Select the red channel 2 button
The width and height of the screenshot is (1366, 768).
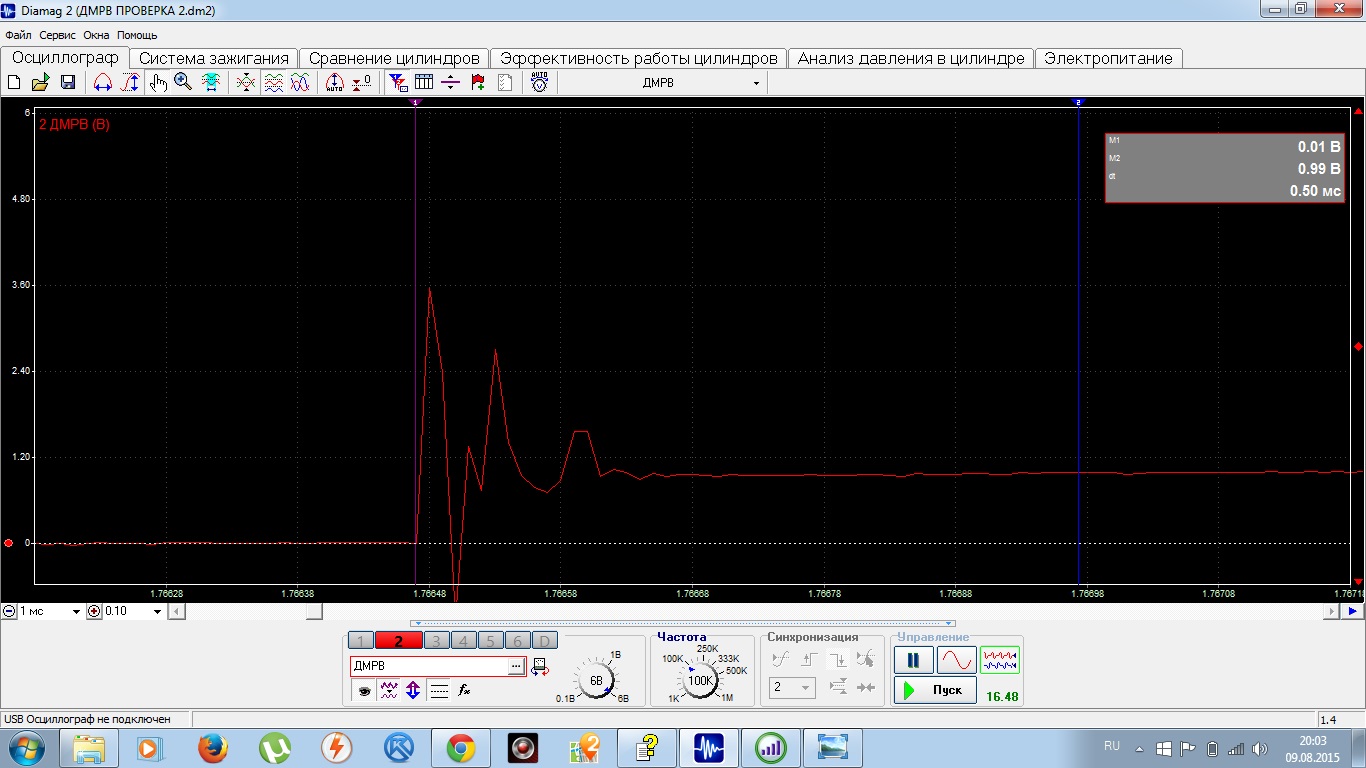(x=398, y=642)
